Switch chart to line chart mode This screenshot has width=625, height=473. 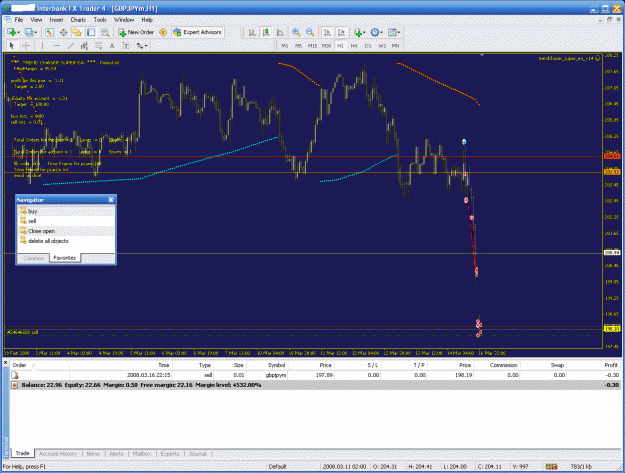click(x=280, y=32)
